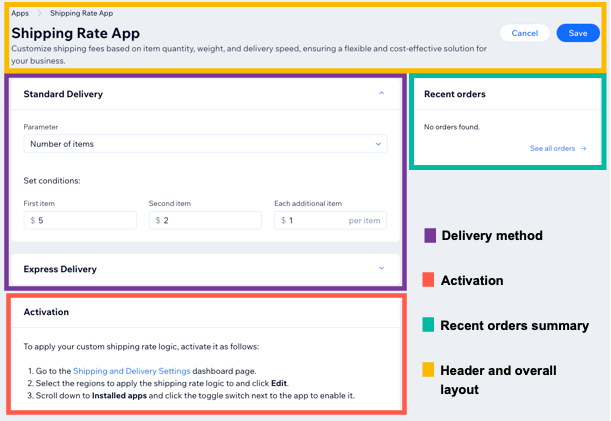Viewport: 611px width, 421px height.
Task: Click the Second item field label
Action: (170, 203)
